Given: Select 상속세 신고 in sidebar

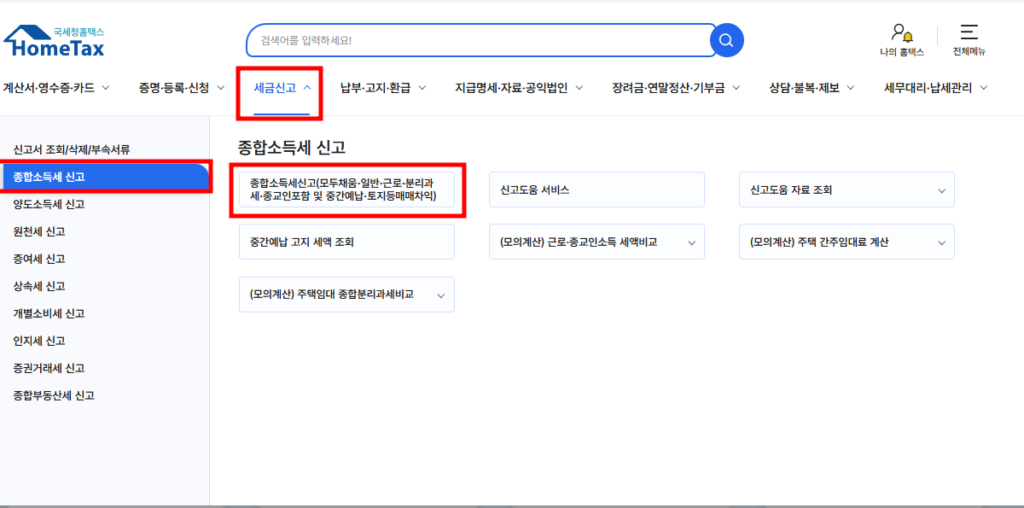Looking at the screenshot, I should pyautogui.click(x=39, y=286).
